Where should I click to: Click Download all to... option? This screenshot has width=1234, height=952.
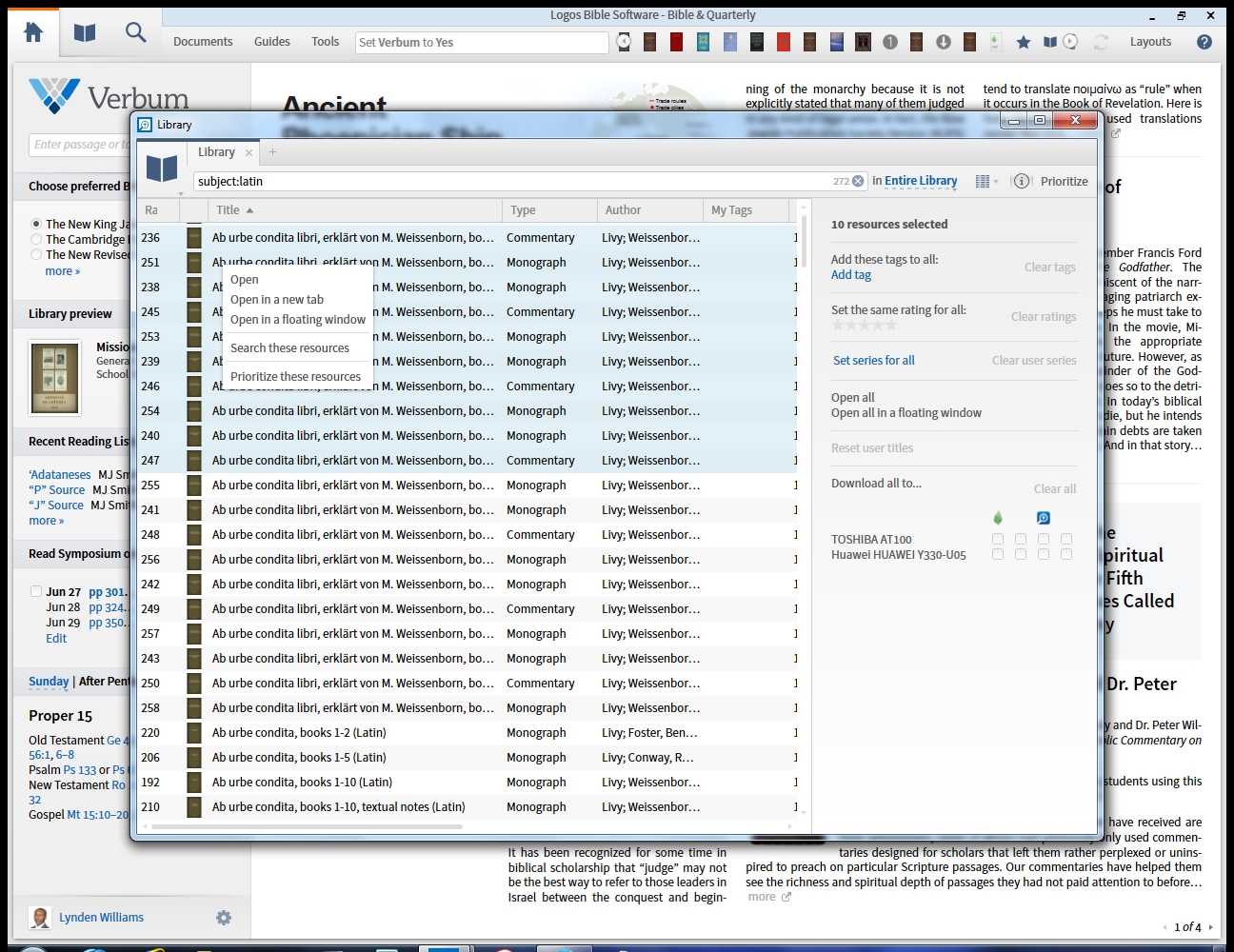[876, 484]
